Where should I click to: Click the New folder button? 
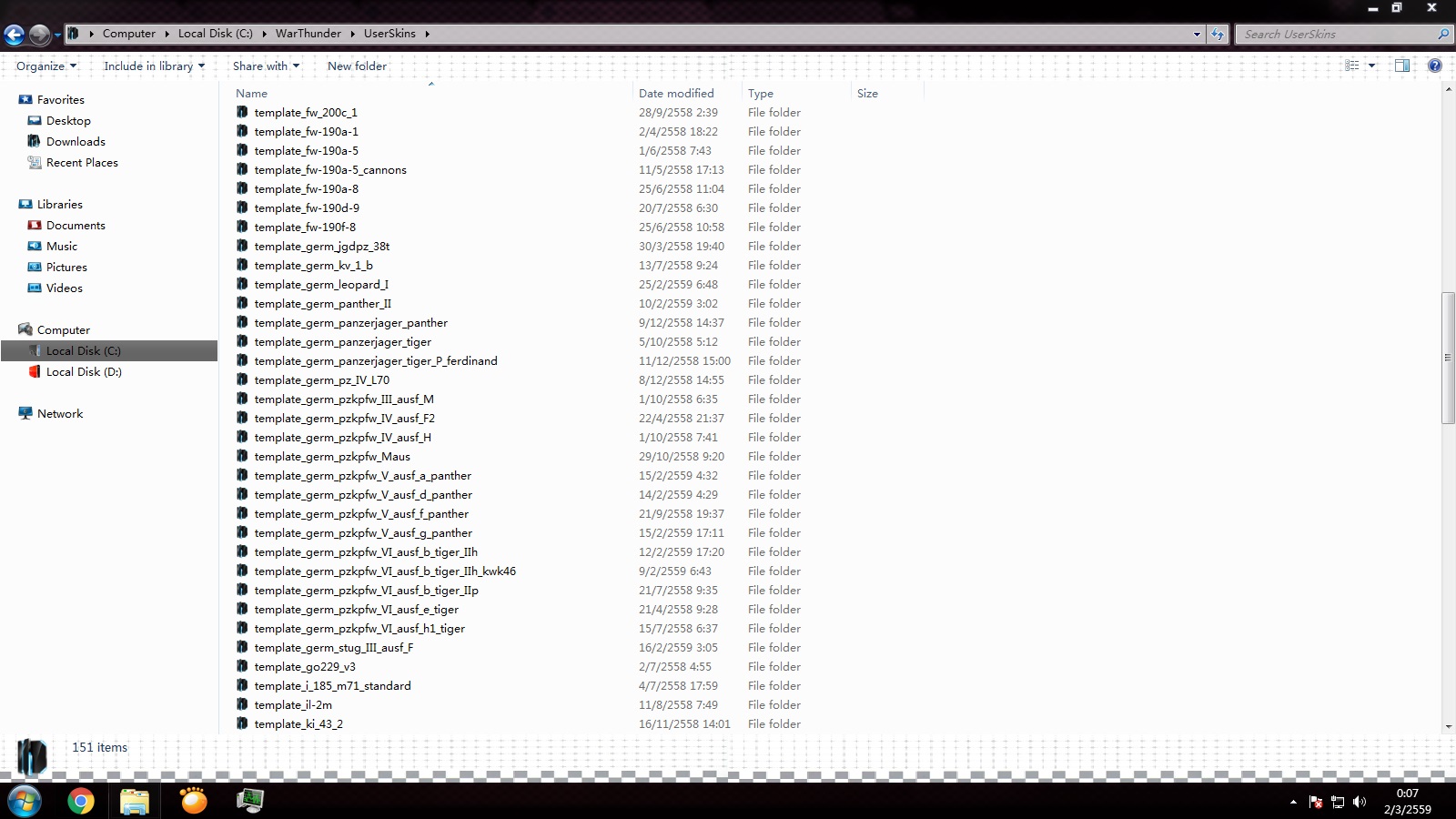pyautogui.click(x=357, y=66)
